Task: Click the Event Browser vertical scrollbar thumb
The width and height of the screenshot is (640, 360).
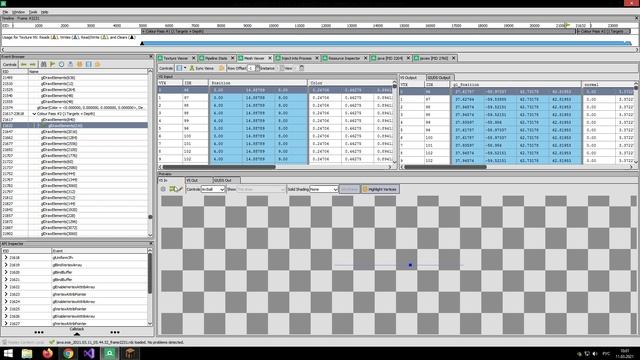Action: click(150, 217)
